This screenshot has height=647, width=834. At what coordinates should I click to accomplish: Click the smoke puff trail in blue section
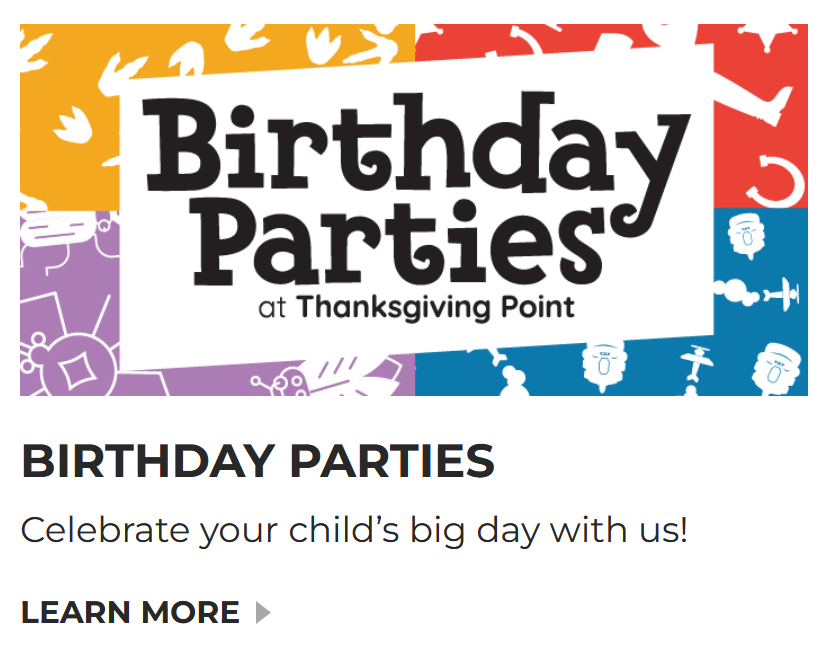tap(736, 293)
